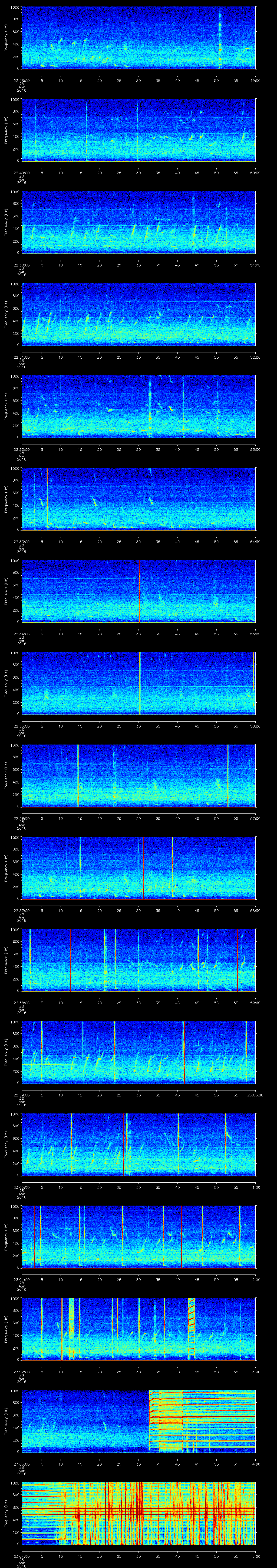Image resolution: width=277 pixels, height=1568 pixels.
Task: Click the 23:00:00 end label of 22:59 panel
Action: pos(255,1095)
